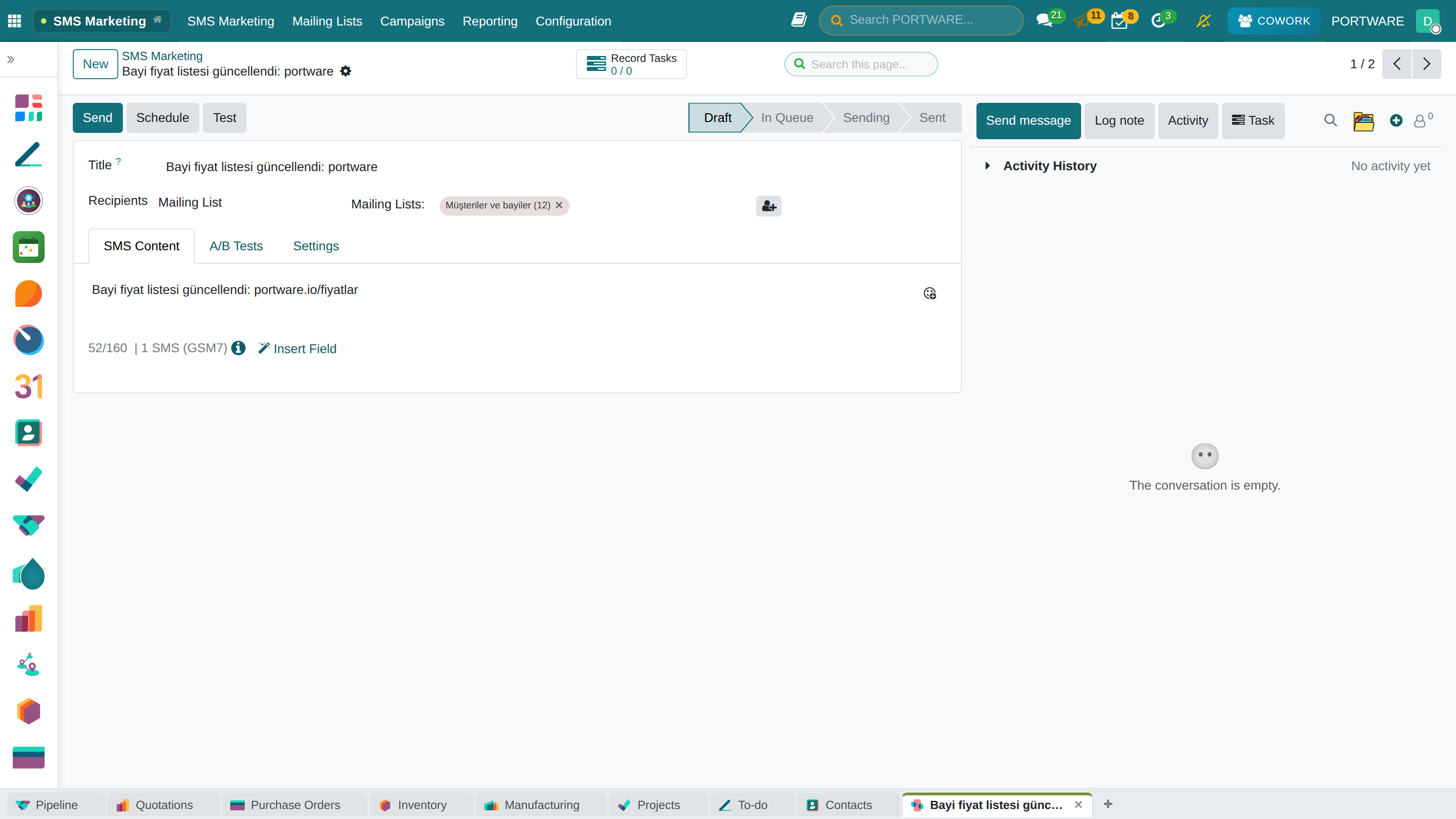Click the Schedule button
This screenshot has height=819, width=1456.
162,117
